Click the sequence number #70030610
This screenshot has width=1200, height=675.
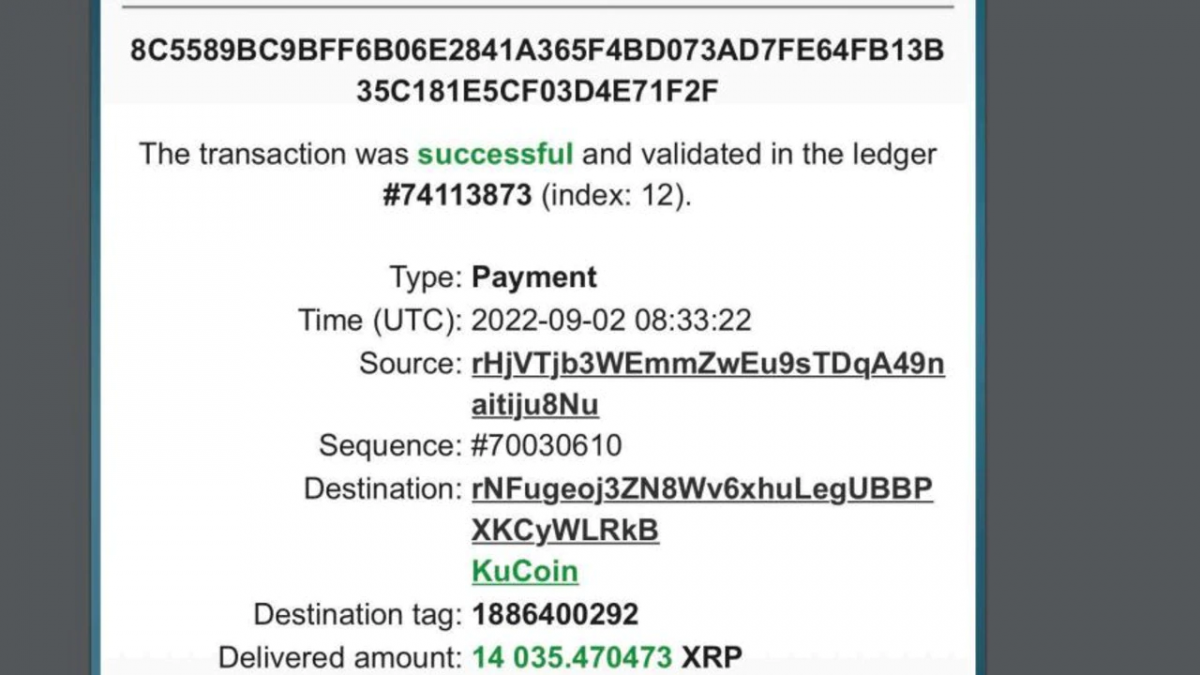[546, 445]
